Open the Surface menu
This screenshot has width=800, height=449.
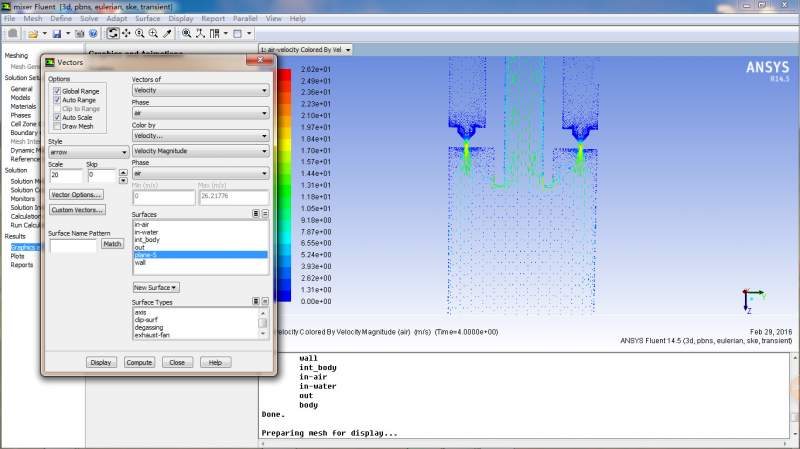click(147, 18)
